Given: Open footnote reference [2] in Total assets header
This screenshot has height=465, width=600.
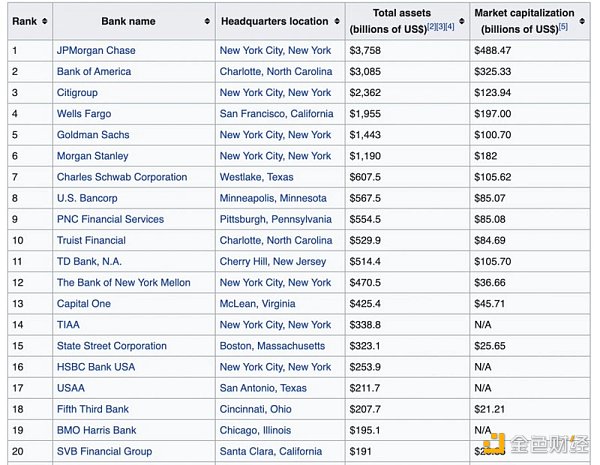Looking at the screenshot, I should click(430, 26).
